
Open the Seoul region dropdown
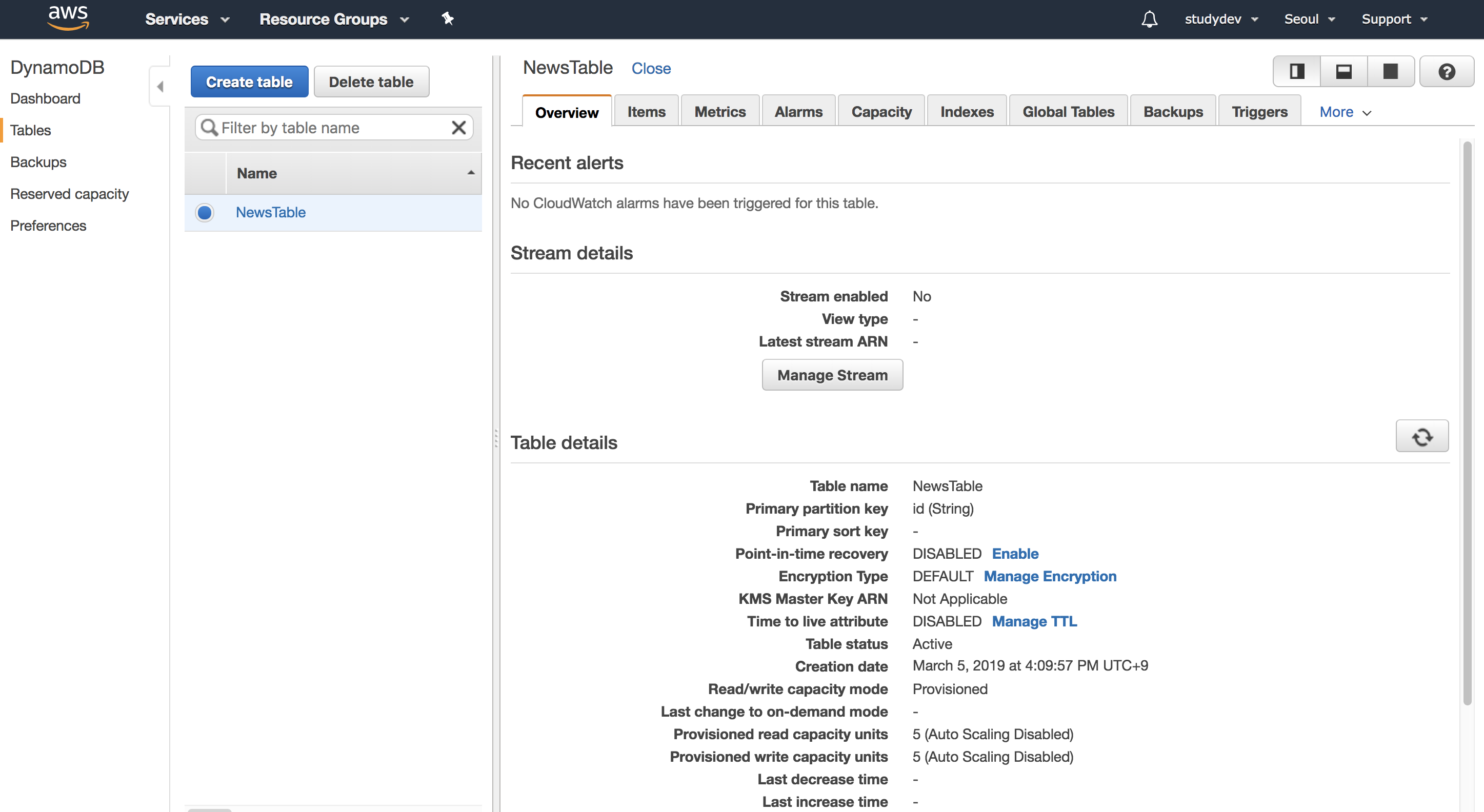click(1310, 19)
